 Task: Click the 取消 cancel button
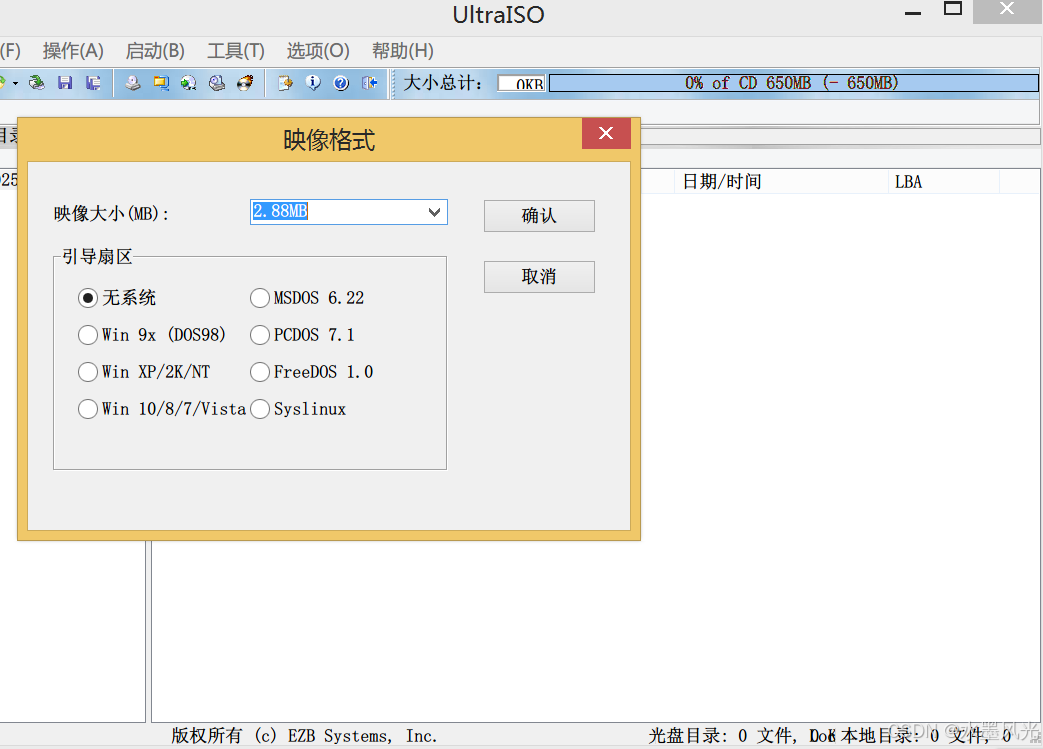coord(539,277)
